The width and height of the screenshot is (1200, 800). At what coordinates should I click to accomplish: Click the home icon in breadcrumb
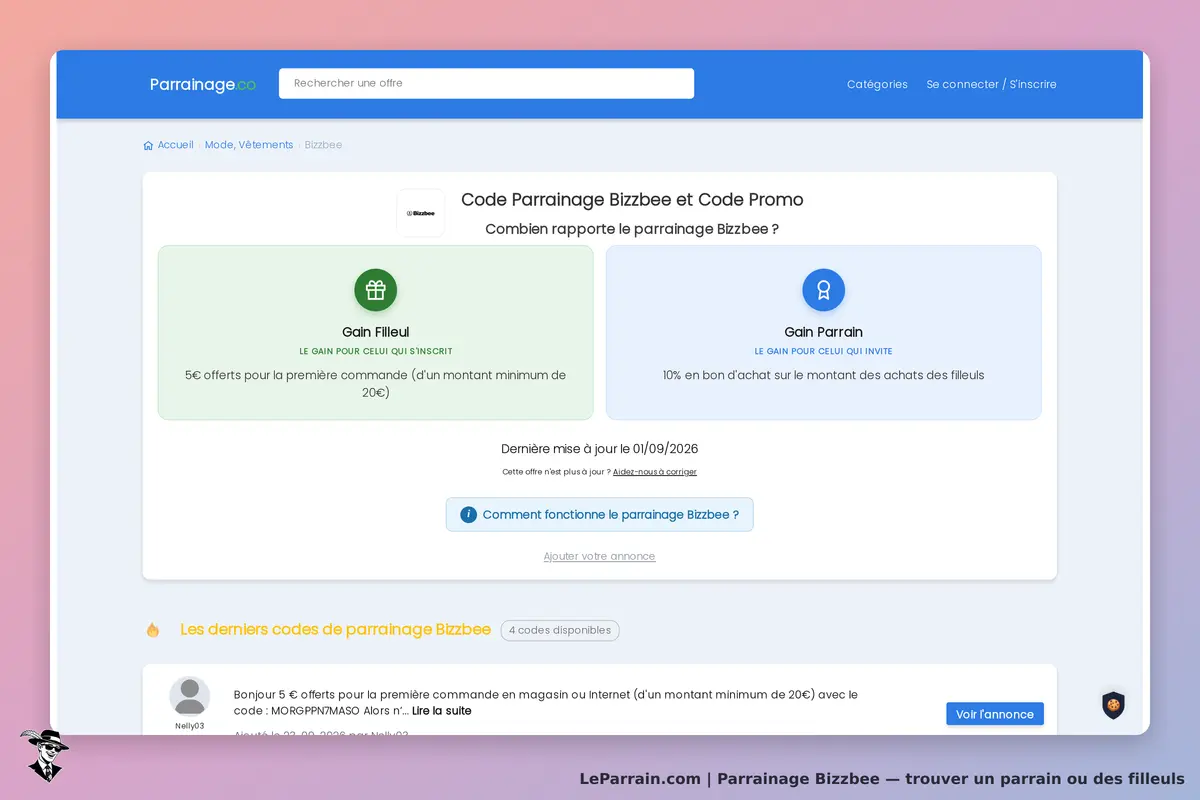pos(149,145)
